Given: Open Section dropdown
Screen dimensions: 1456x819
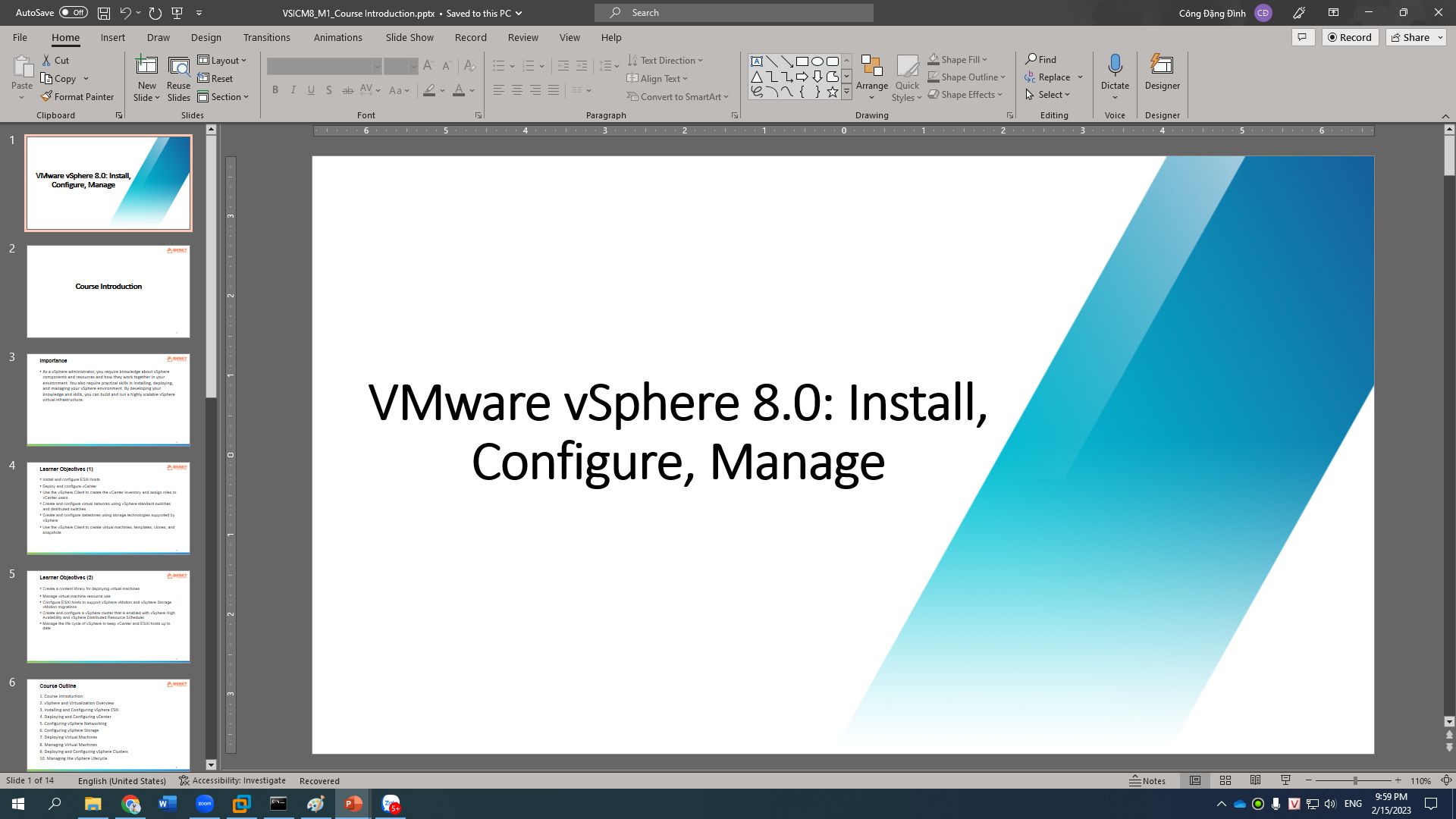Looking at the screenshot, I should (223, 96).
